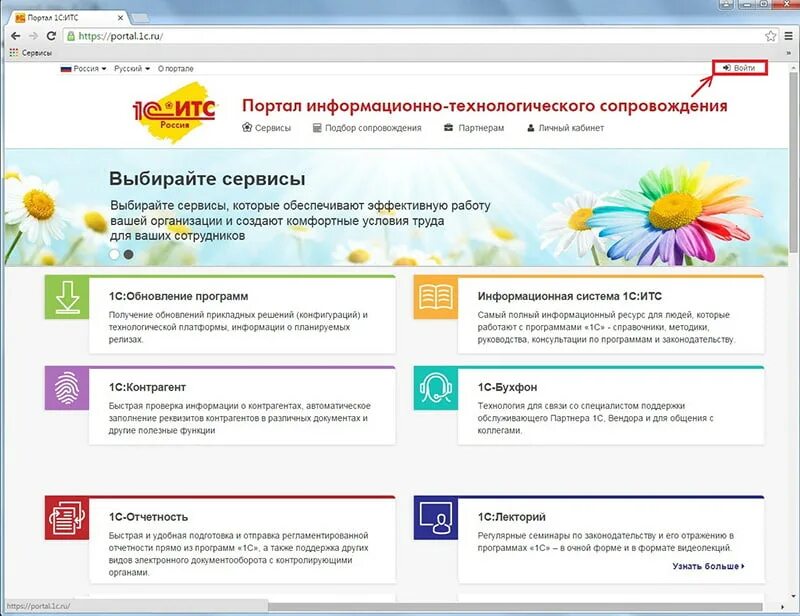Viewport: 800px width, 616px height.
Task: Close the Портал 1С:ИТС tab
Action: tap(120, 18)
